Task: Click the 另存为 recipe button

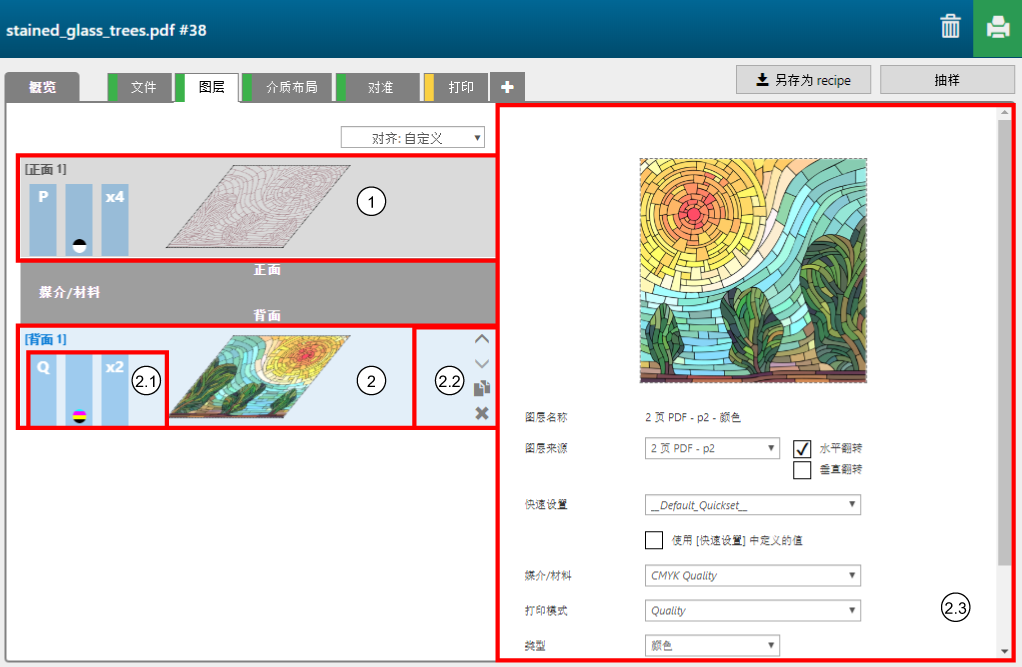Action: click(803, 80)
